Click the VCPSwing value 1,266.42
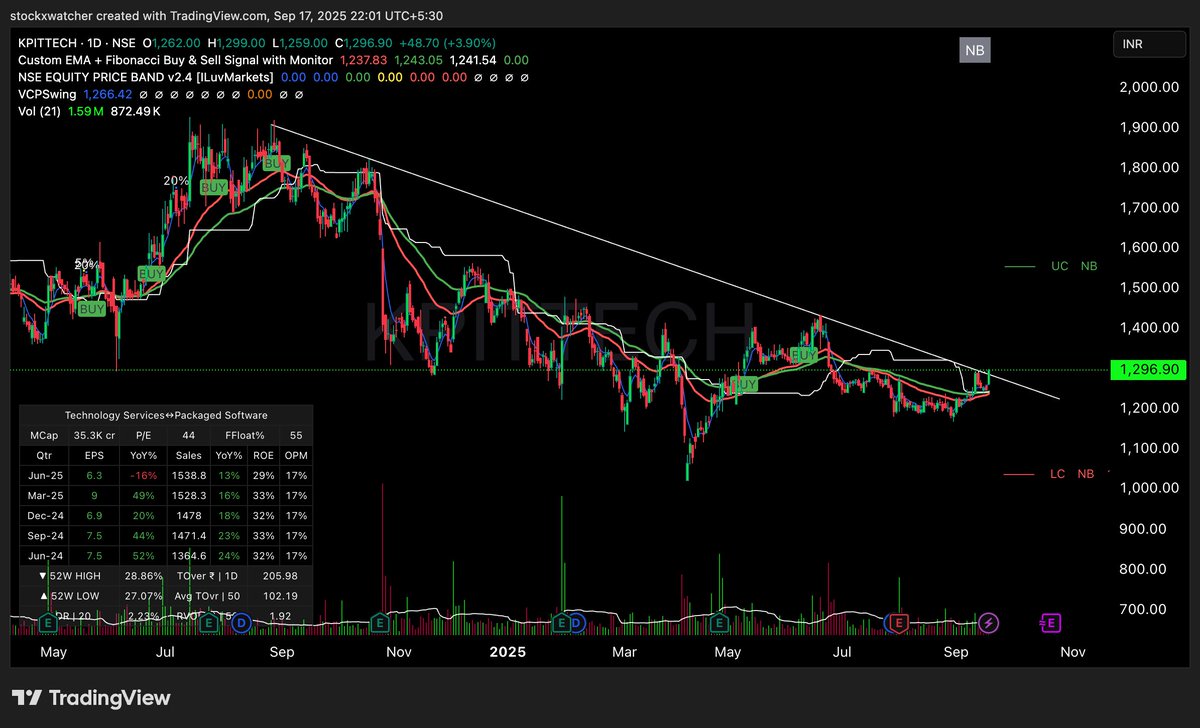Screen dimensions: 1200x728 coord(106,94)
